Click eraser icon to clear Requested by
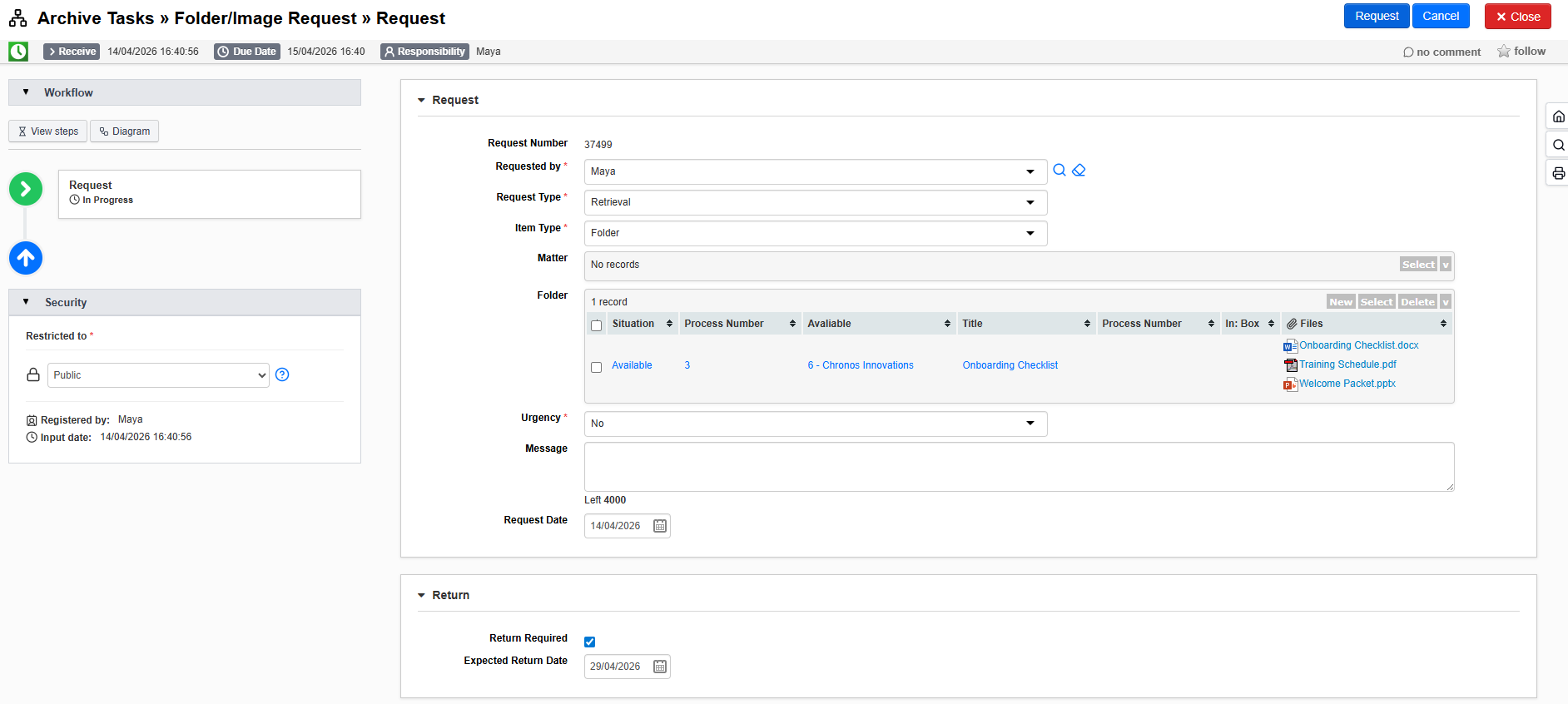This screenshot has height=704, width=1568. (1079, 170)
